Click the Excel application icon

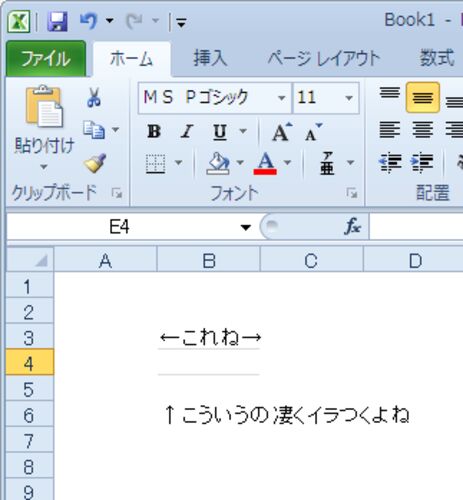(19, 21)
